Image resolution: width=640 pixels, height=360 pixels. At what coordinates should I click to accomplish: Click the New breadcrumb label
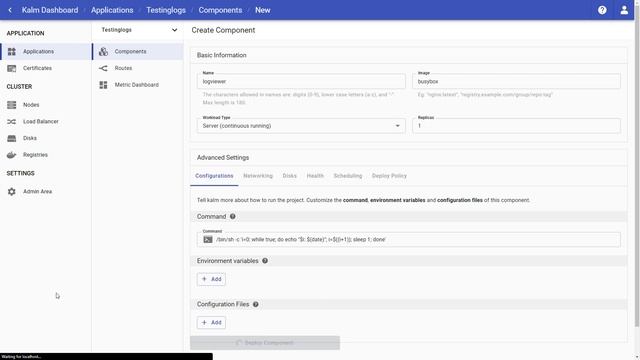(x=263, y=10)
